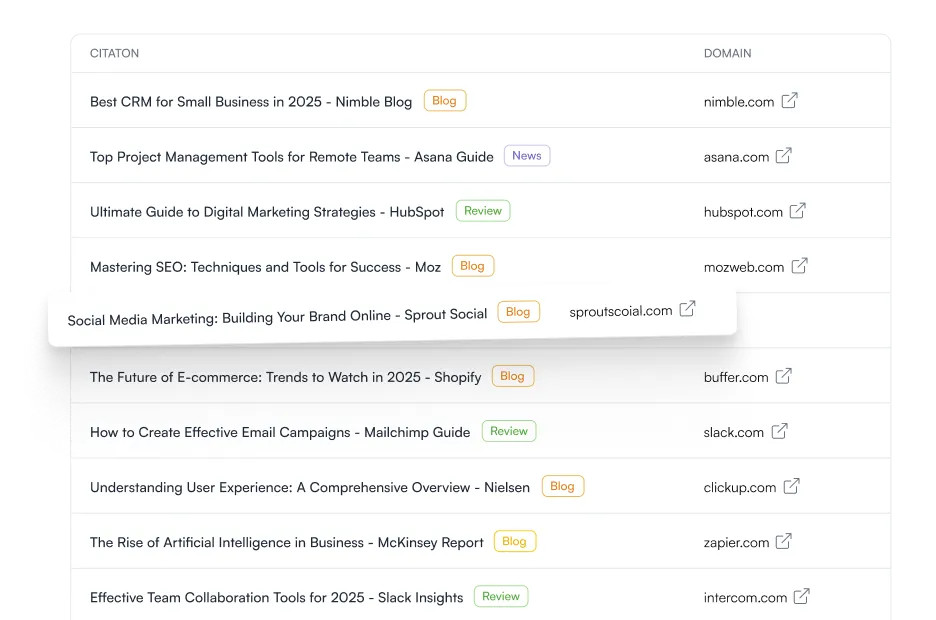
Task: Select 'Ultimate Guide to Digital Marketing Strategies' citation
Action: [x=267, y=212]
